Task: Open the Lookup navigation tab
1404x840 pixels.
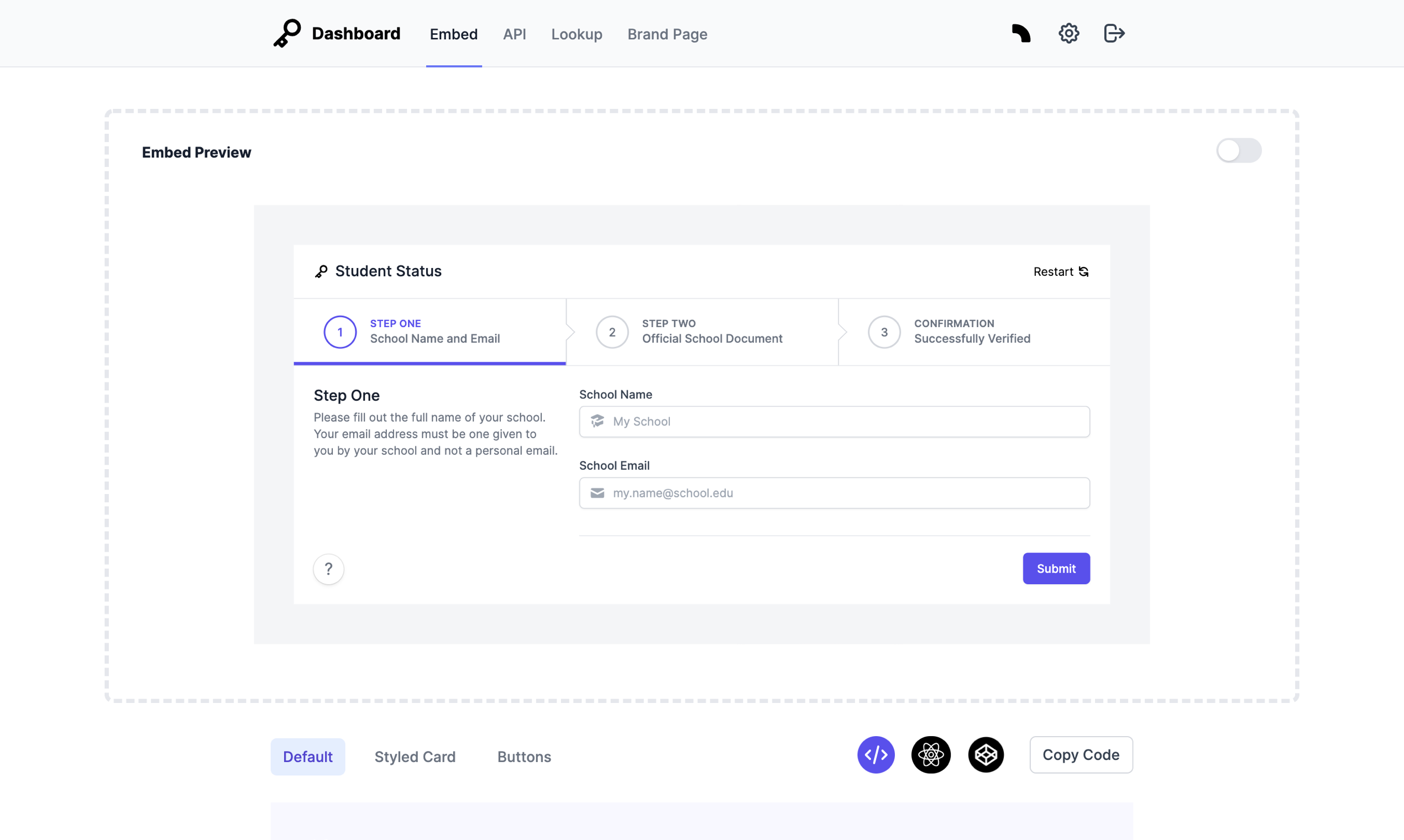Action: pos(577,34)
